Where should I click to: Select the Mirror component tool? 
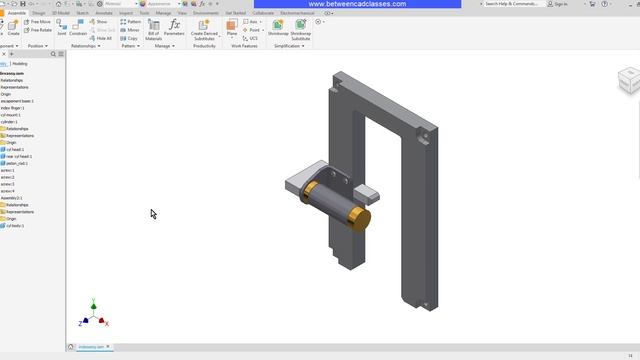(130, 30)
